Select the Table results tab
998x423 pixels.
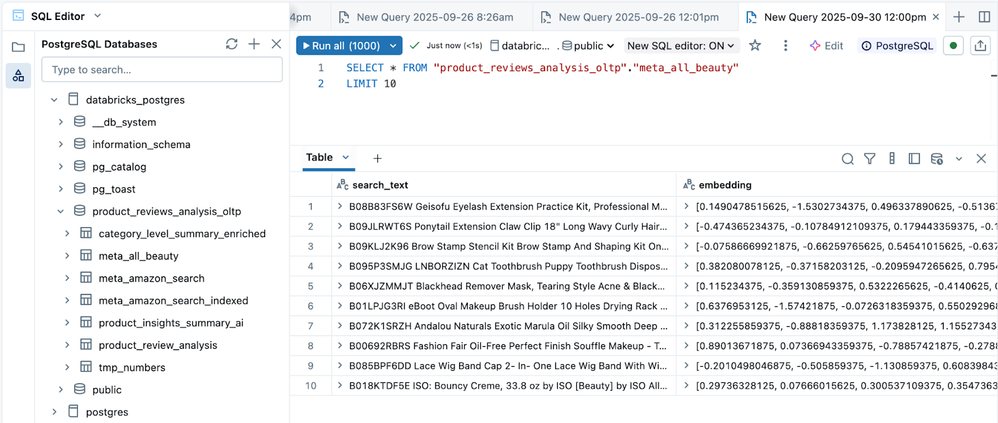pos(320,158)
